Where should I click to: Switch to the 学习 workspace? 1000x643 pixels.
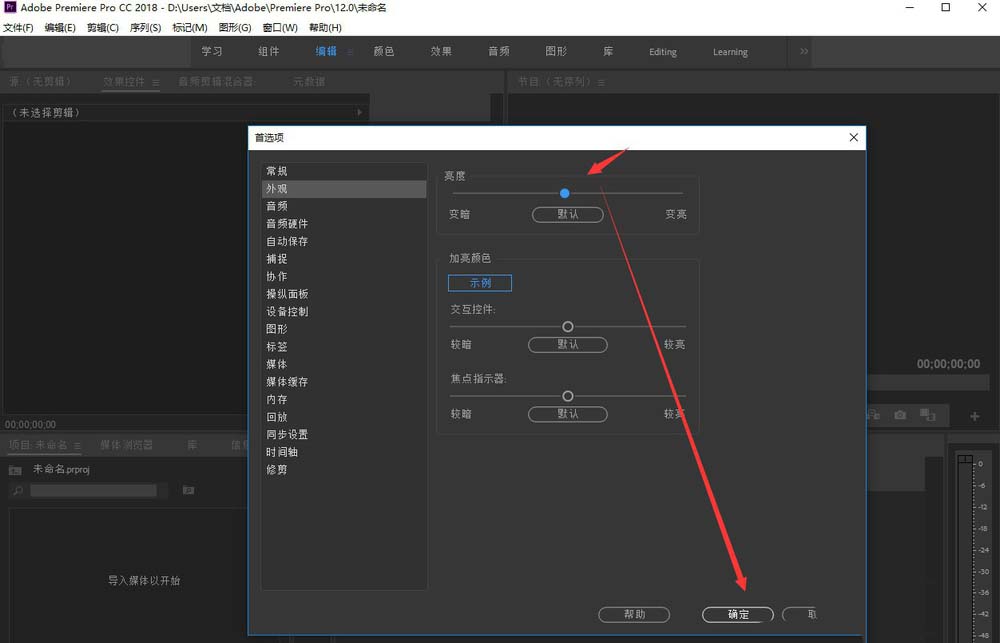tap(212, 52)
